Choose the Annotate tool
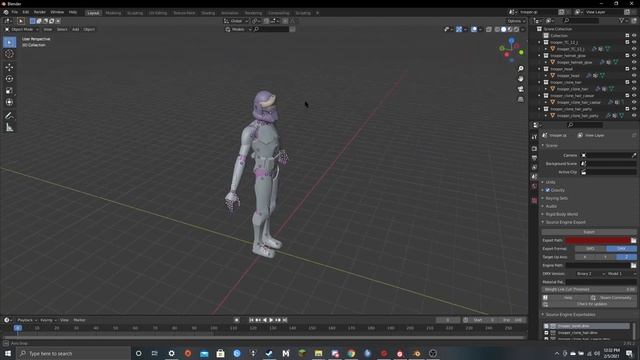 coord(9,116)
